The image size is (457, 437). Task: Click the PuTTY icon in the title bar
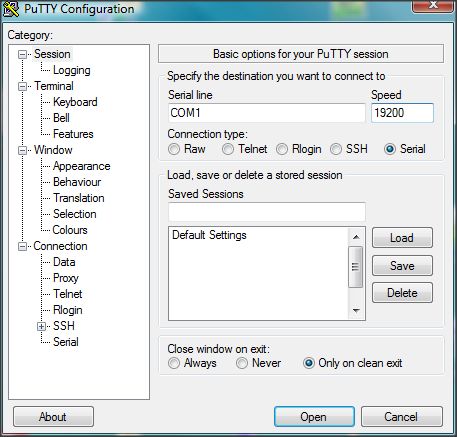click(x=11, y=9)
